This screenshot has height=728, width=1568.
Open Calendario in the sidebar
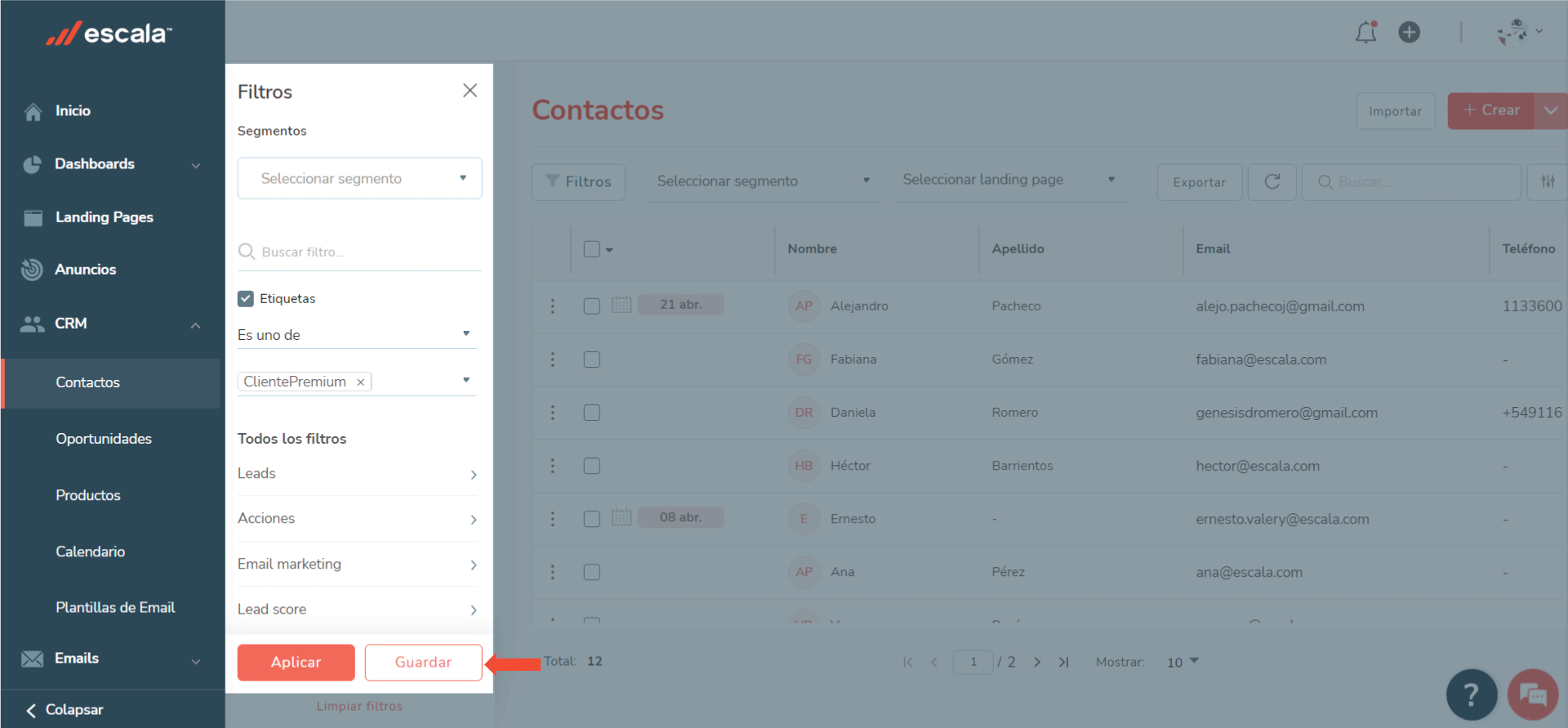[91, 552]
